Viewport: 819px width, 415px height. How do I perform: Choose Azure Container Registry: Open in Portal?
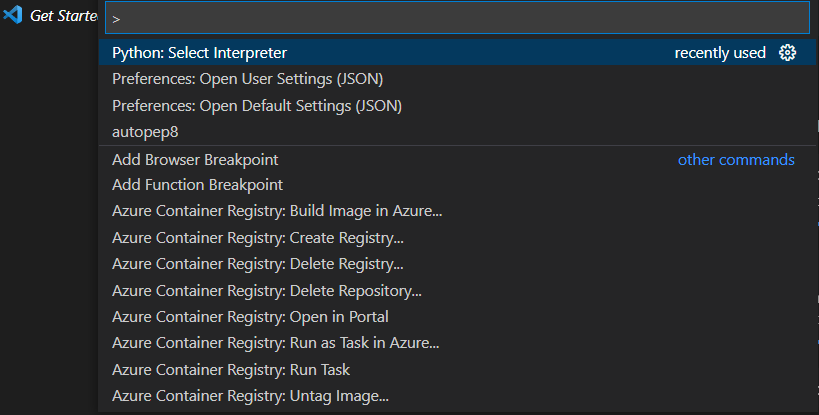(250, 317)
